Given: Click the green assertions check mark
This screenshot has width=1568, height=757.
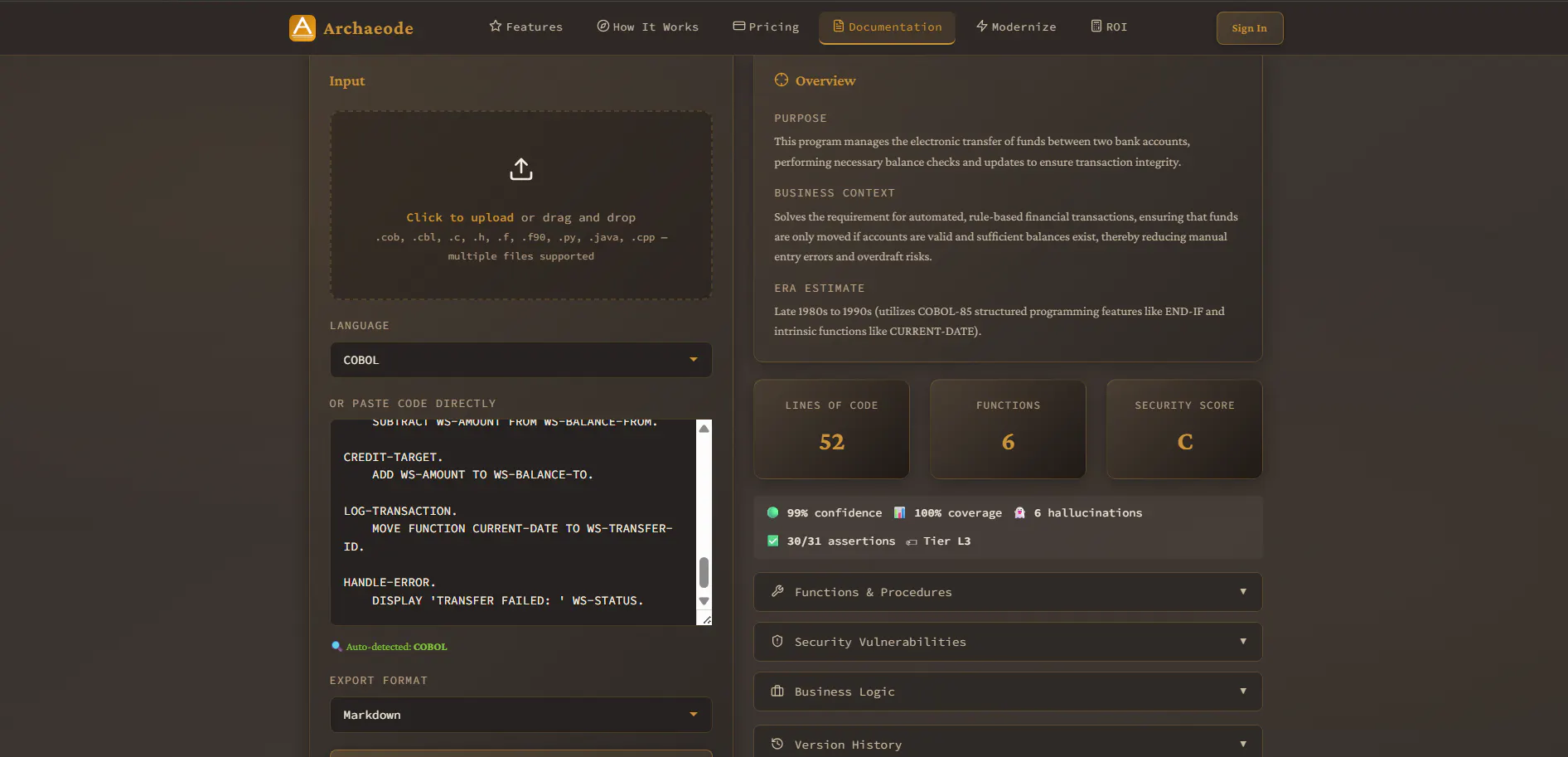Looking at the screenshot, I should tap(773, 541).
